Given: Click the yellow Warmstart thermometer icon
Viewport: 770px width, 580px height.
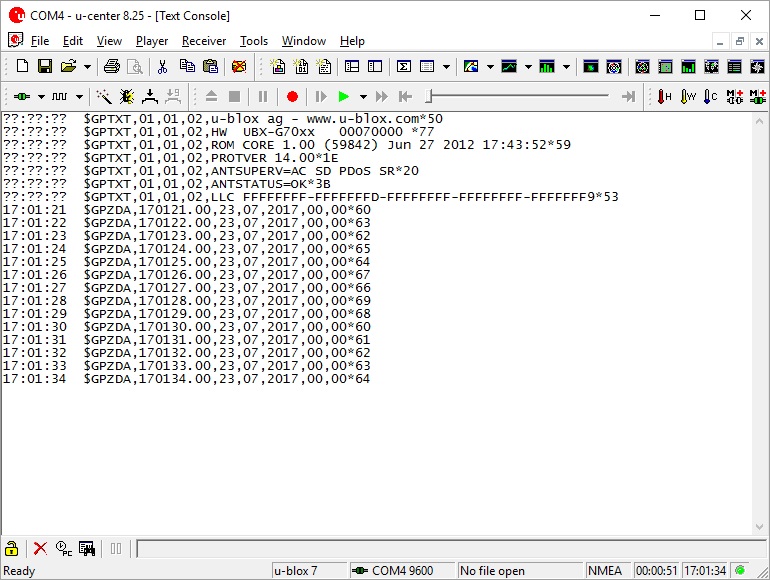Looking at the screenshot, I should click(x=688, y=96).
